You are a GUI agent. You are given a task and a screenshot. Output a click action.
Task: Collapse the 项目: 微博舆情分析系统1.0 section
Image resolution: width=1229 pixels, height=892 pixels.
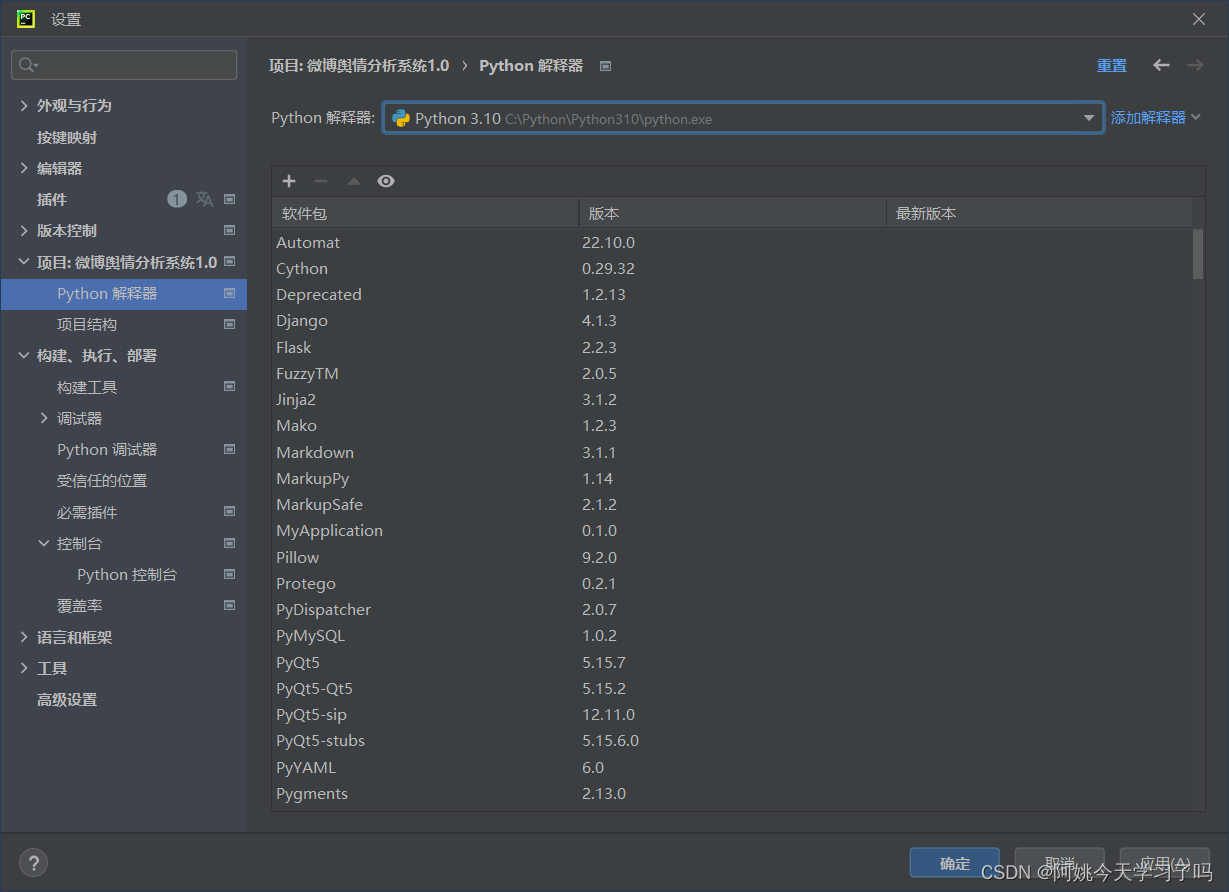point(24,262)
